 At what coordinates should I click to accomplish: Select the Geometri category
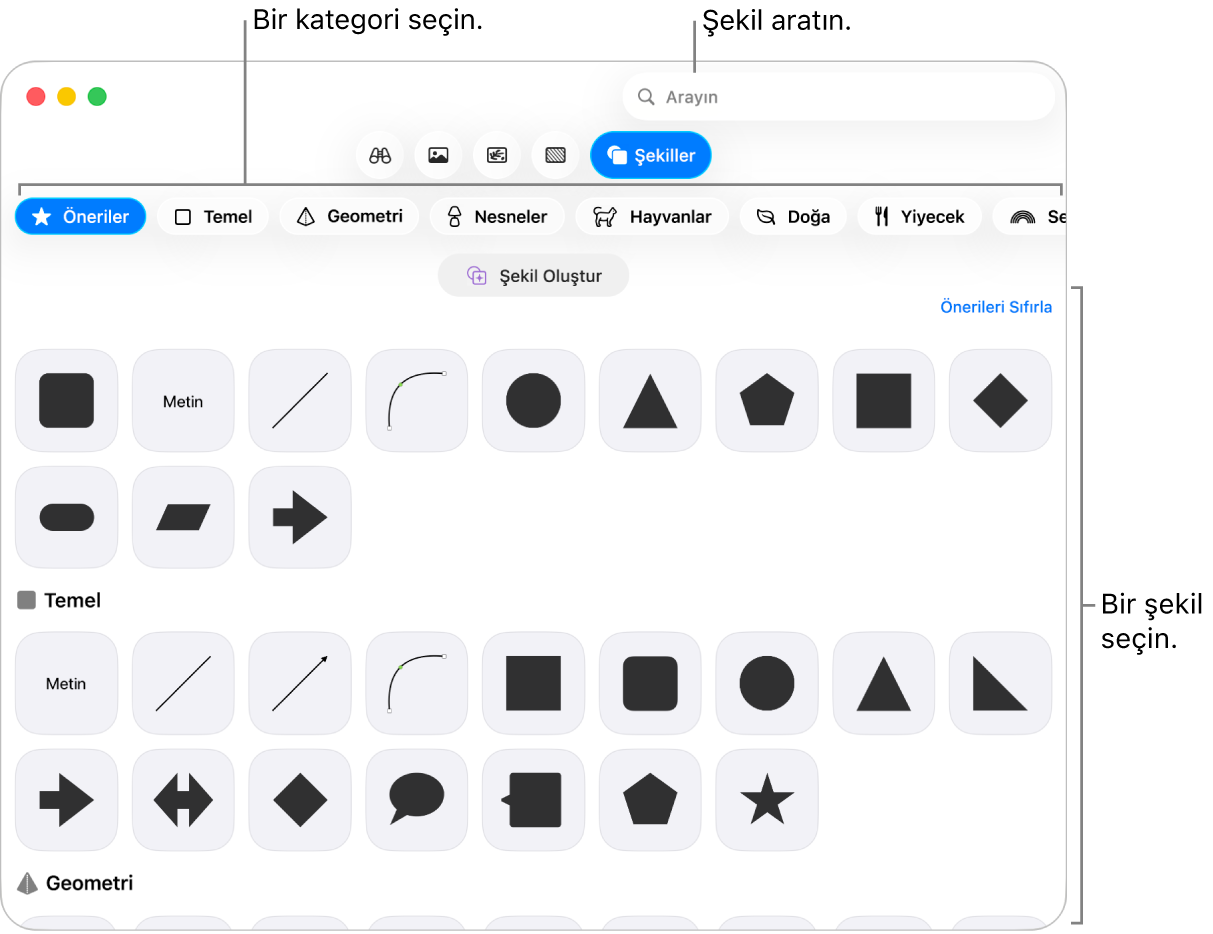point(349,216)
